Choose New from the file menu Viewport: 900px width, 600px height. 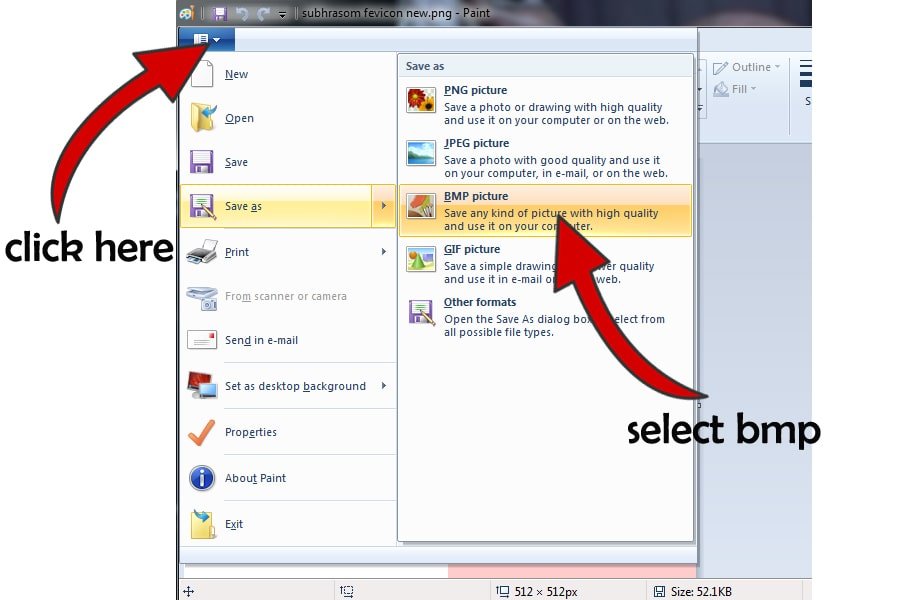[288, 74]
